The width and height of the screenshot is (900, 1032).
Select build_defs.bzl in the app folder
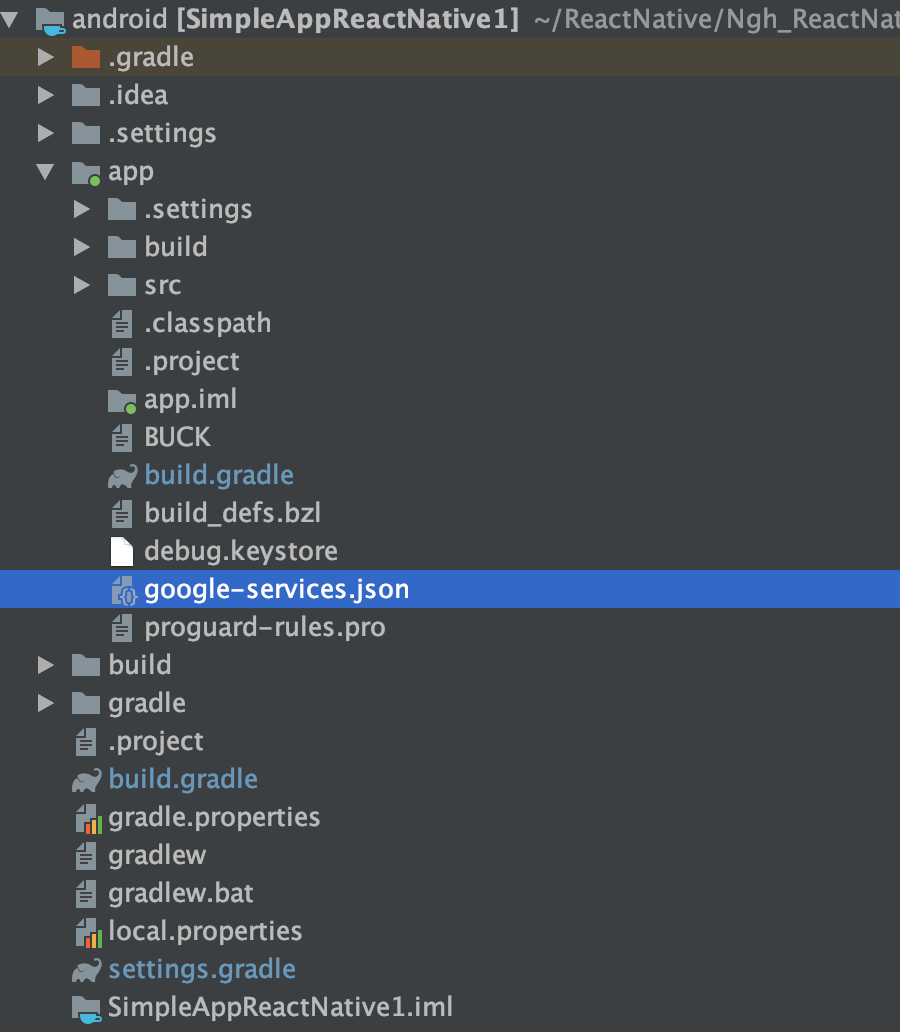(232, 514)
